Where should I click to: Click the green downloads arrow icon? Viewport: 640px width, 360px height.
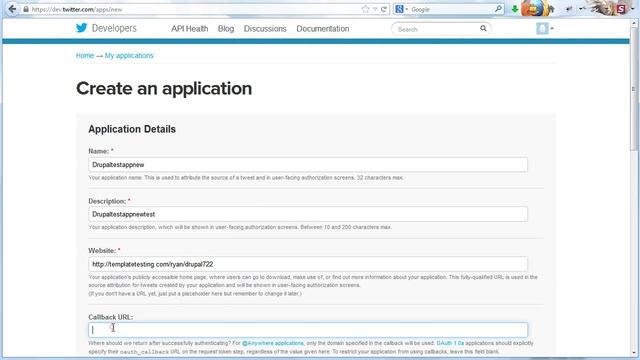pos(515,9)
